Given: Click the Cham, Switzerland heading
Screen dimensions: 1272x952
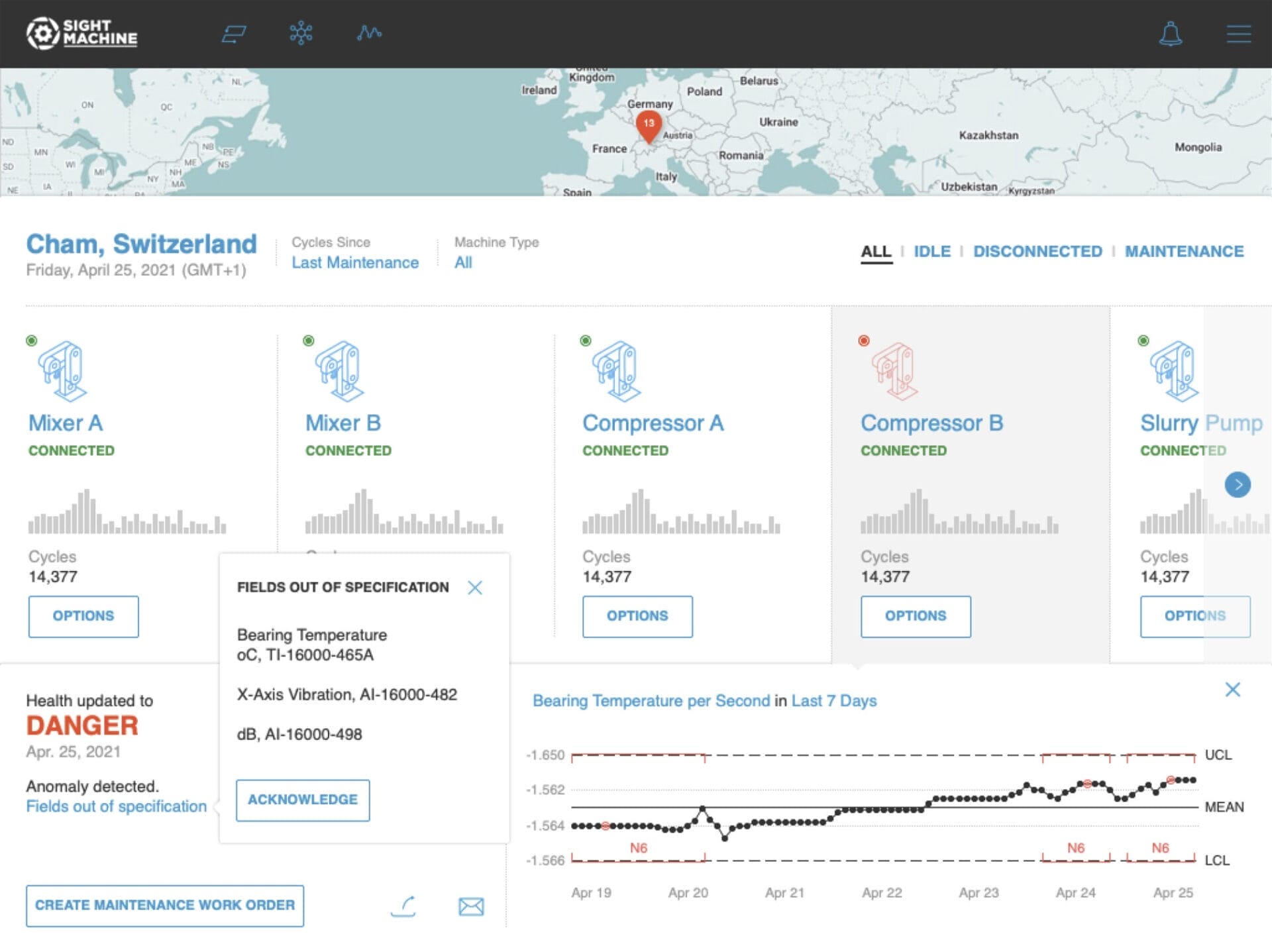Looking at the screenshot, I should coord(141,244).
